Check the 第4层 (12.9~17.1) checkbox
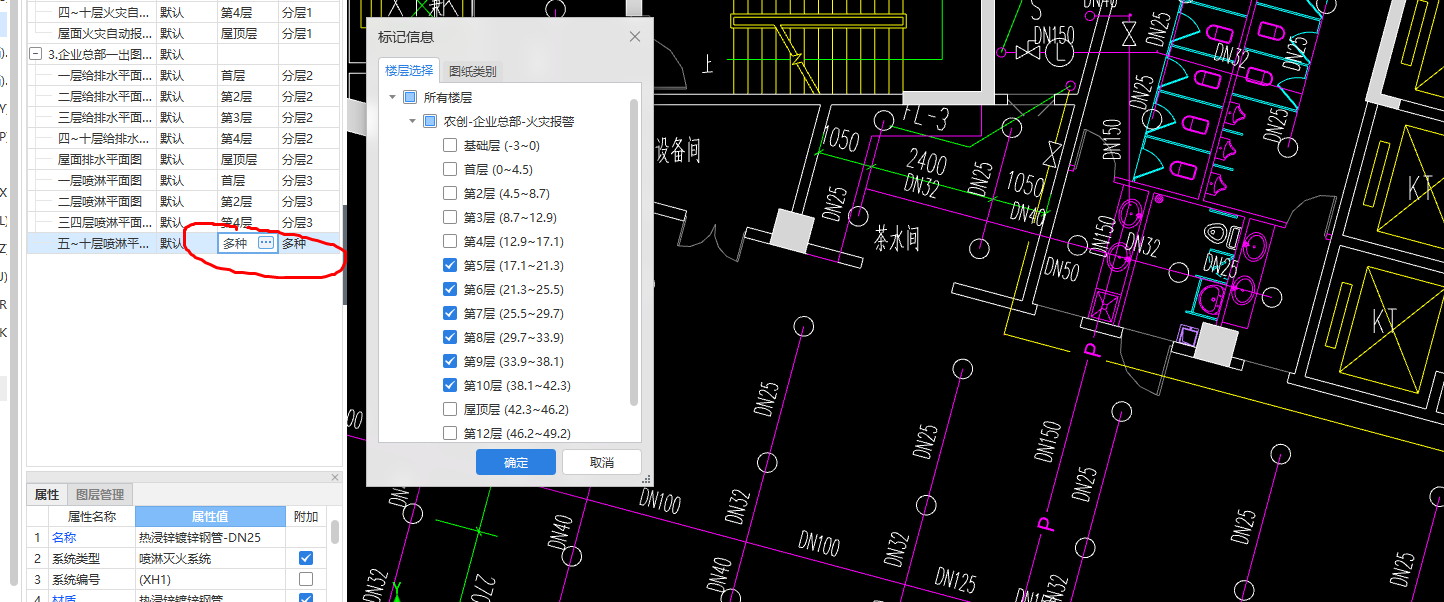 point(450,242)
